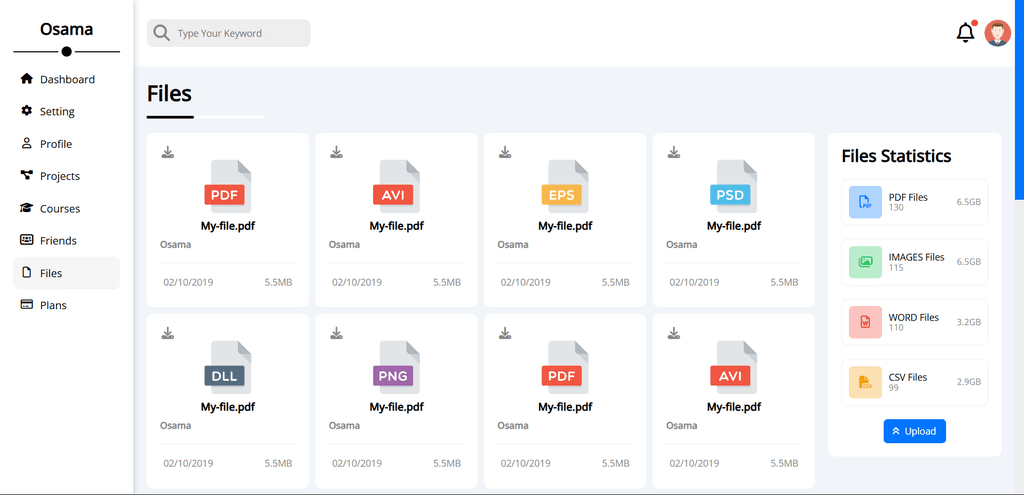Click the My-file.pdf name under EPS icon

565,226
